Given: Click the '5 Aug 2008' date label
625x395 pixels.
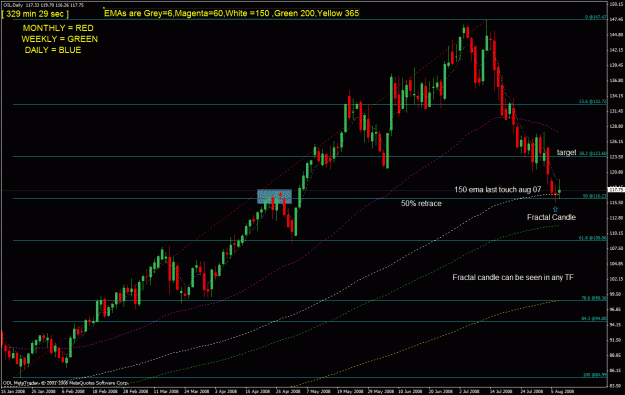Looking at the screenshot, I should pyautogui.click(x=563, y=391).
